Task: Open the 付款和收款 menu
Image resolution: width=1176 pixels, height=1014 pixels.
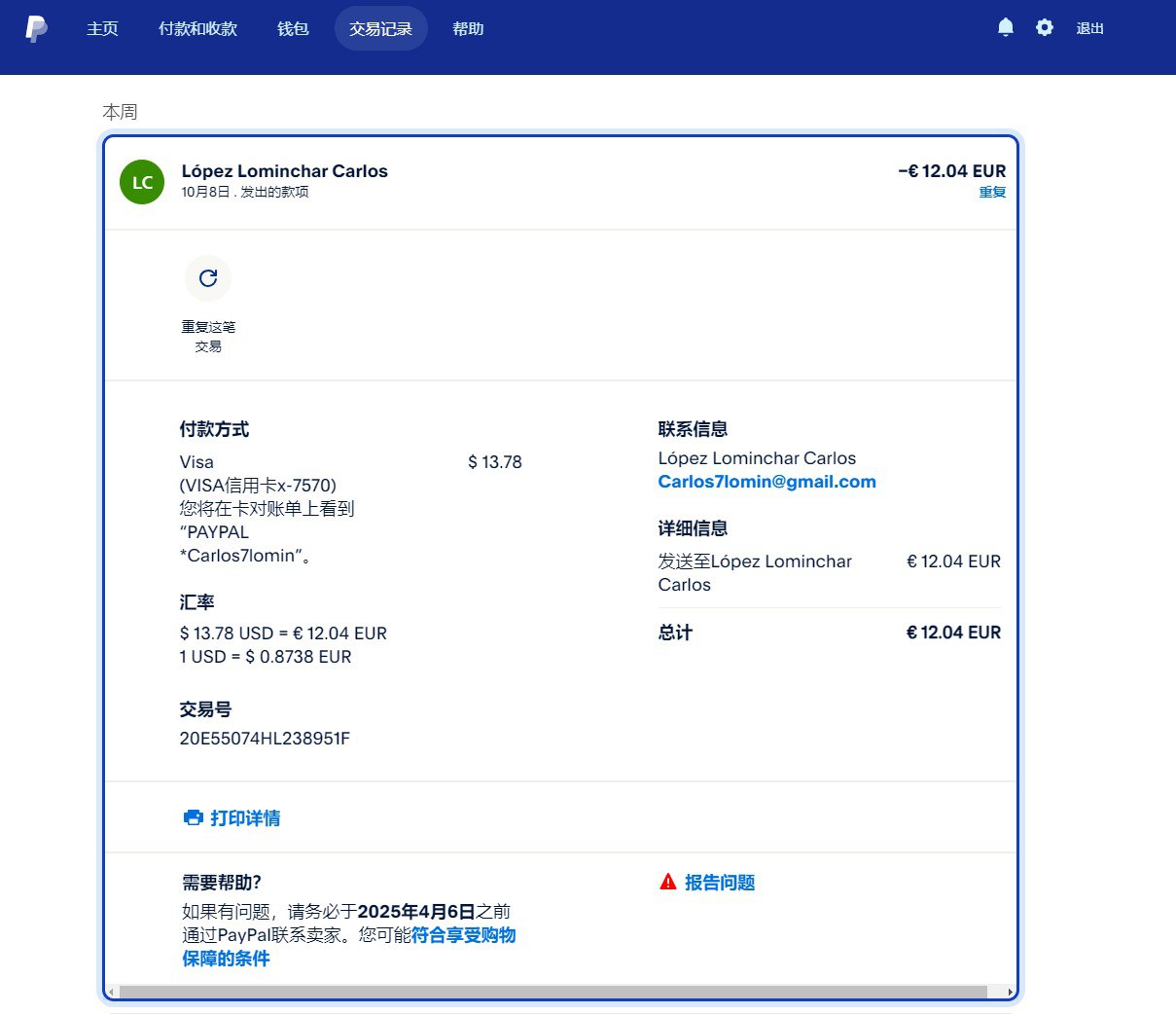Action: coord(197,29)
